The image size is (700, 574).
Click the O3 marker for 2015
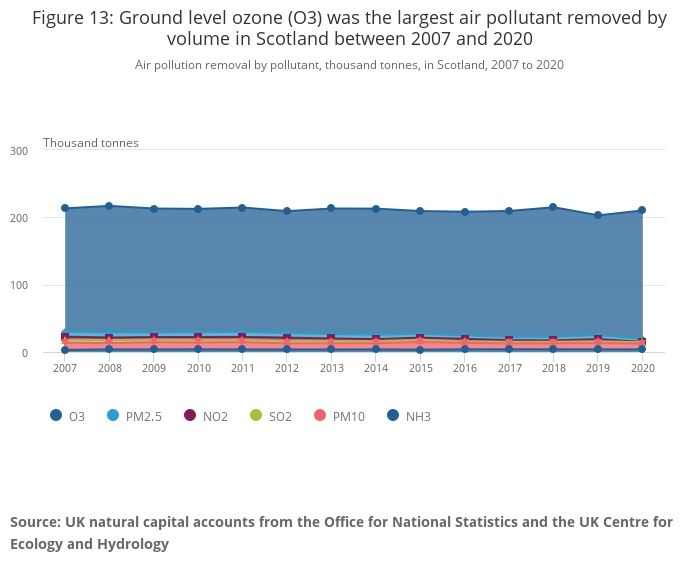tap(420, 211)
